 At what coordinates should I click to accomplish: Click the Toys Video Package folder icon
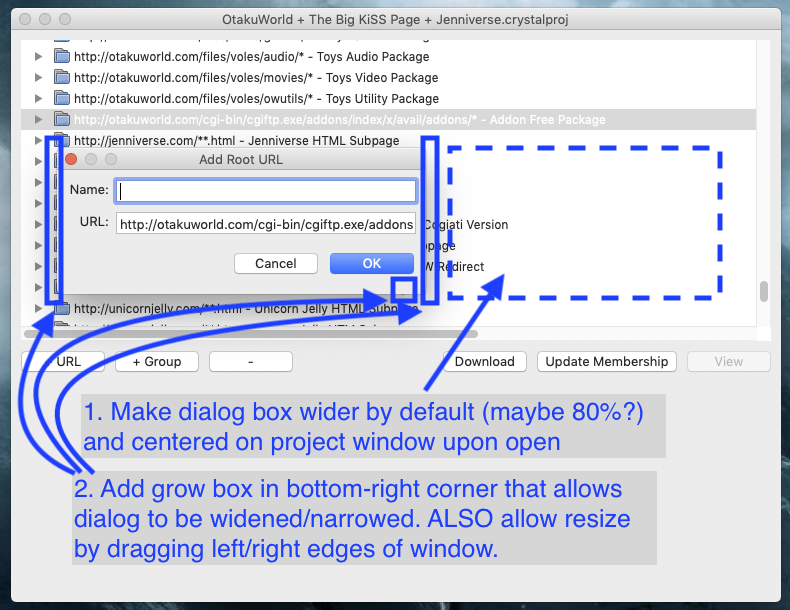pos(61,77)
